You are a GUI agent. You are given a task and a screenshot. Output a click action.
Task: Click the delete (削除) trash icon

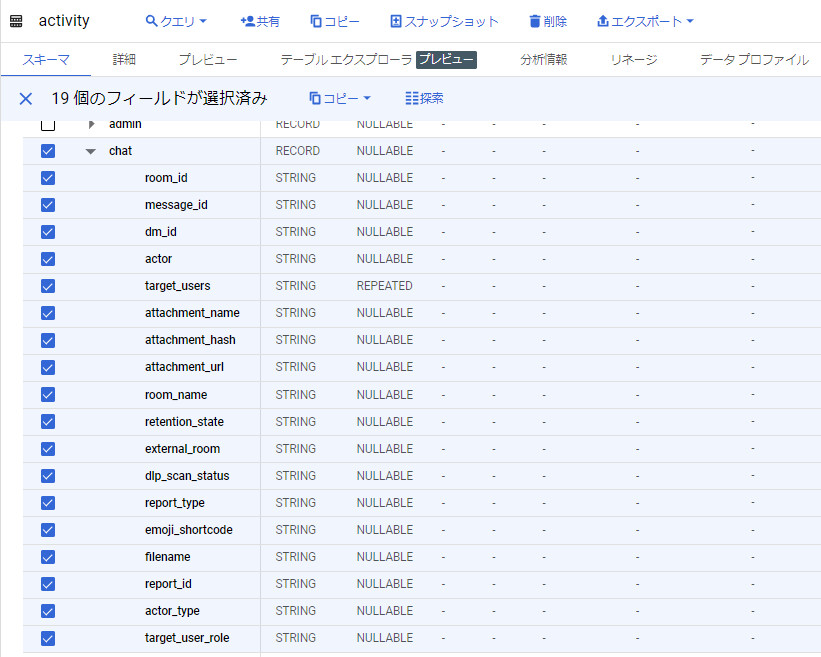point(535,21)
